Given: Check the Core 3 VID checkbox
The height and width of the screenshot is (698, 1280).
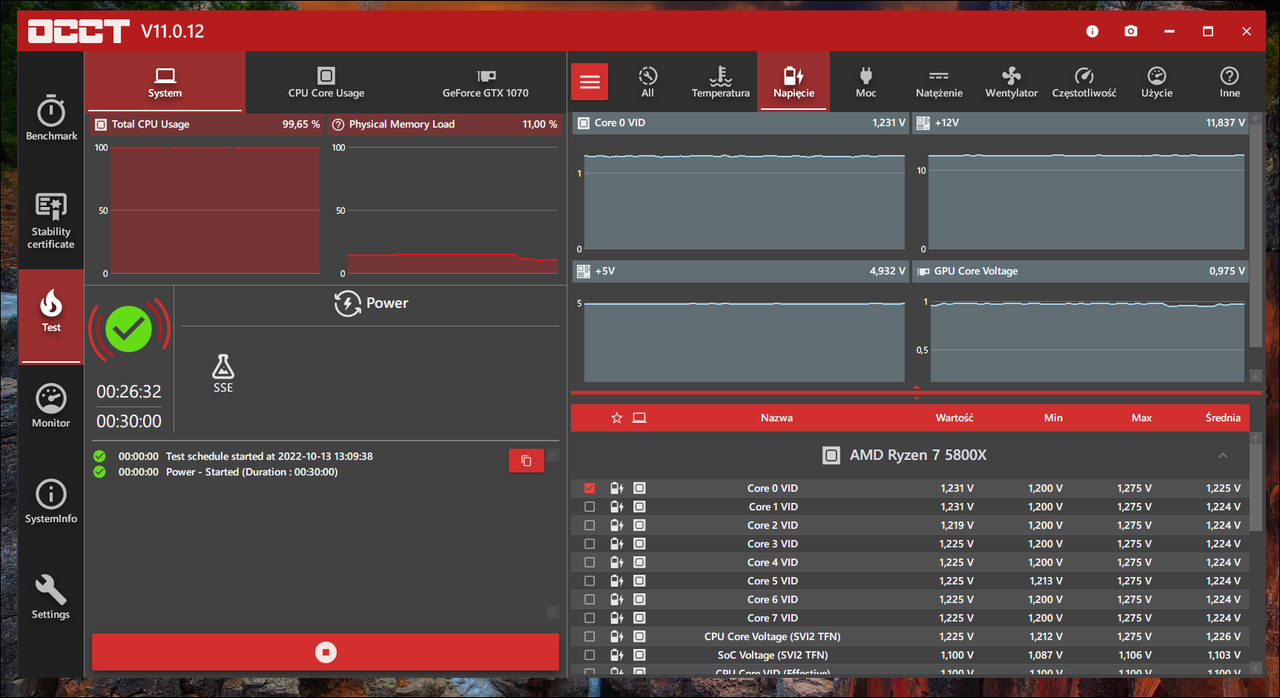Looking at the screenshot, I should click(589, 544).
